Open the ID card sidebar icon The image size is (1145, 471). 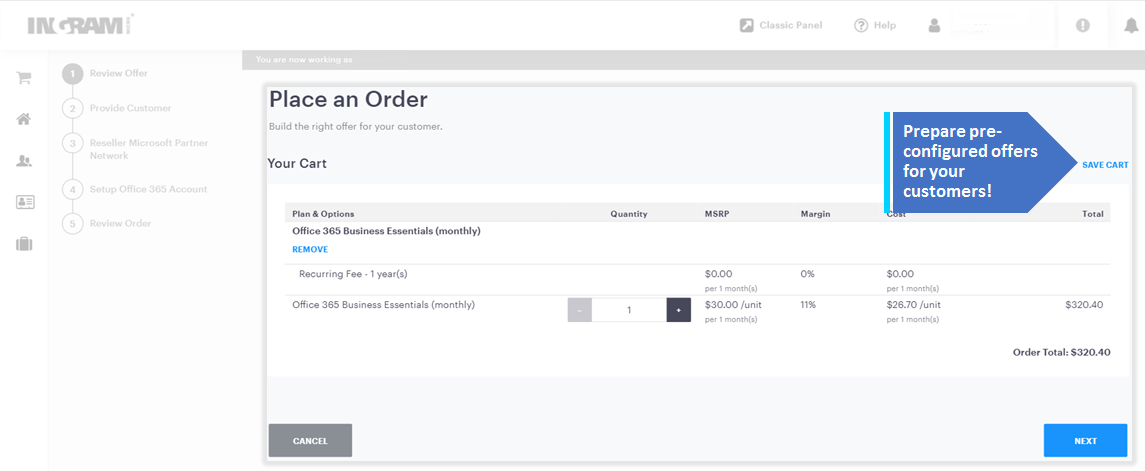point(24,202)
